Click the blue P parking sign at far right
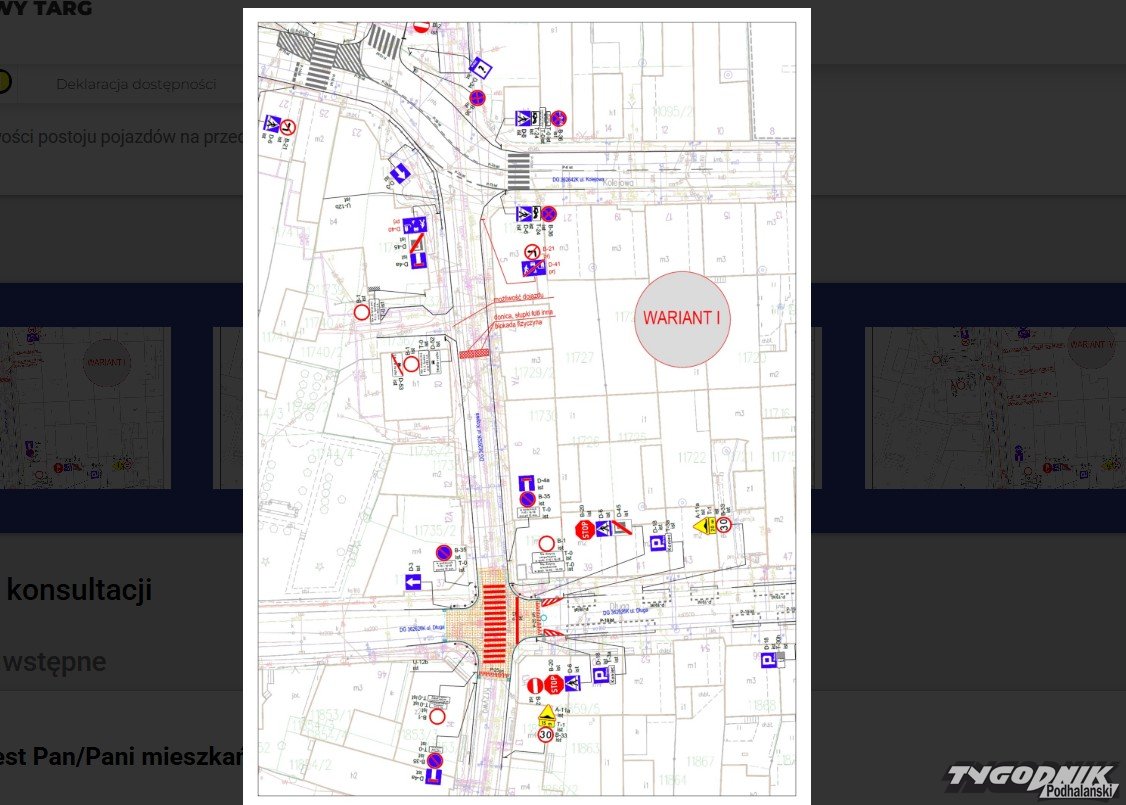This screenshot has height=805, width=1126. pos(770,661)
